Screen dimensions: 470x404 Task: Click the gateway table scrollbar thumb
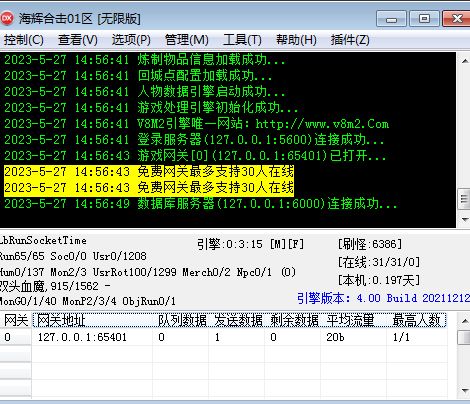[x=464, y=337]
